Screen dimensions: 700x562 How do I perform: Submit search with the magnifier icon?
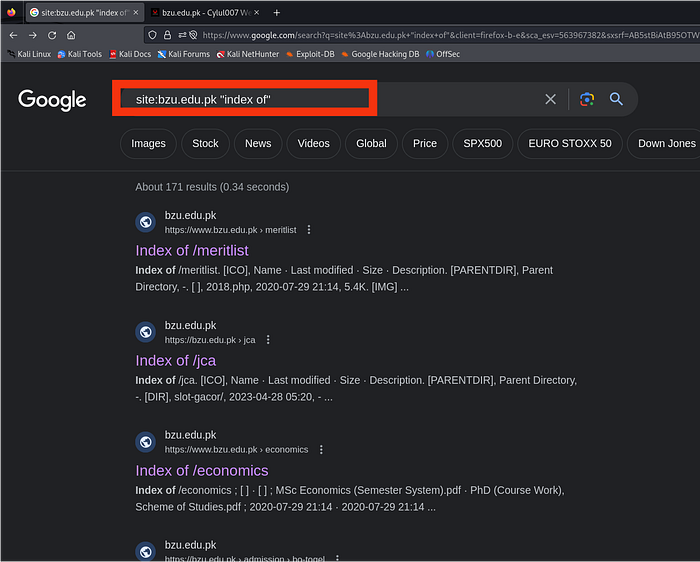click(x=616, y=99)
